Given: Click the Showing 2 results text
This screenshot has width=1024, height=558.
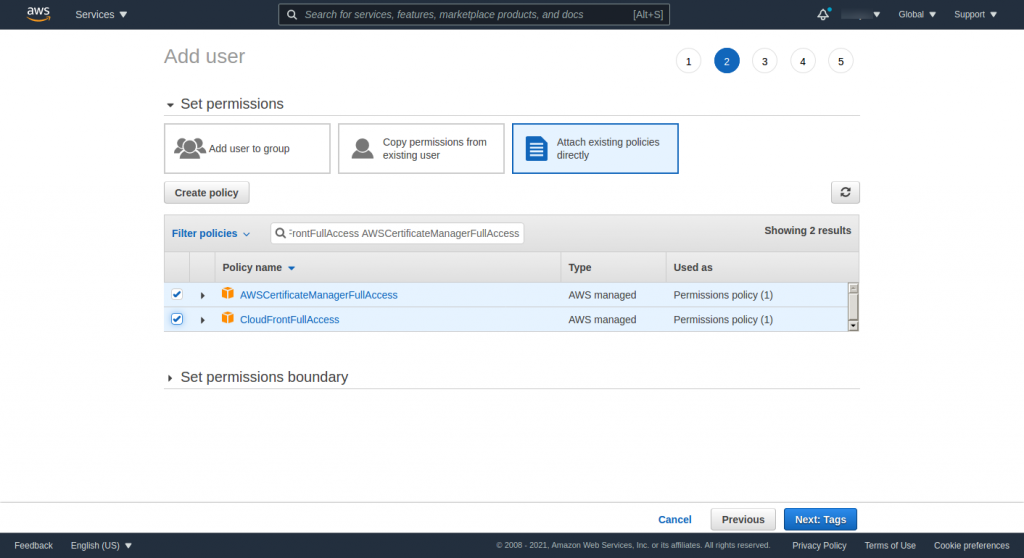Looking at the screenshot, I should pyautogui.click(x=808, y=230).
